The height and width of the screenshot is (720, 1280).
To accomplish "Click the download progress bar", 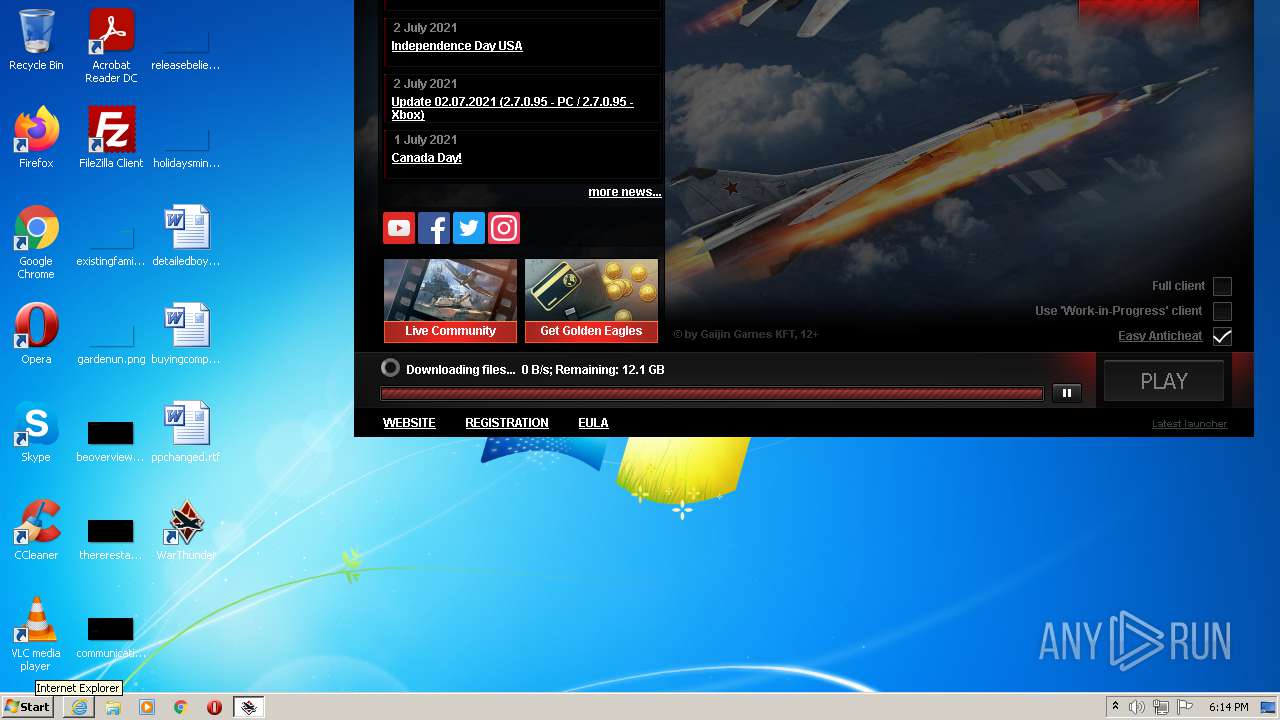I will click(712, 394).
